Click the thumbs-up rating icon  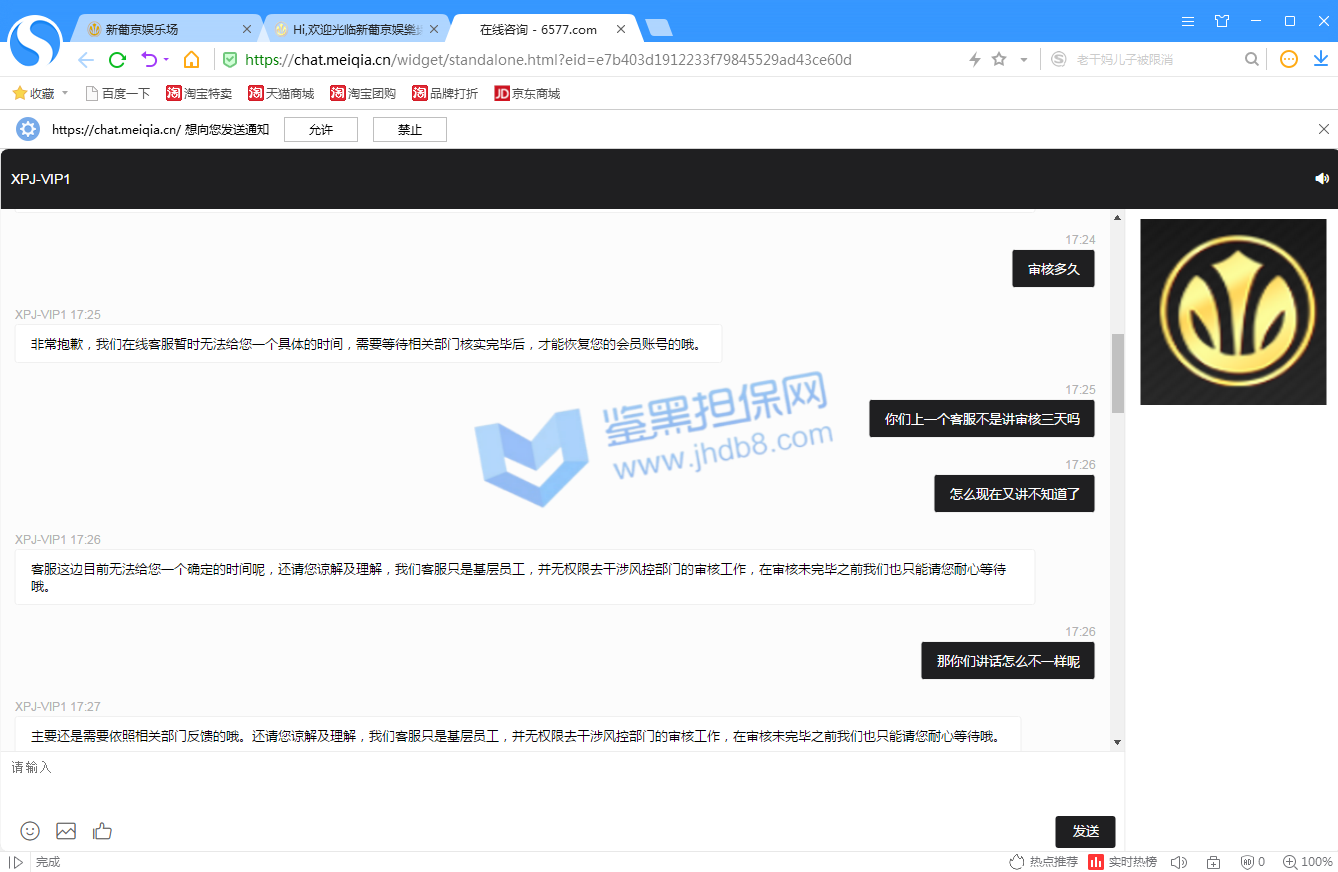click(x=102, y=830)
